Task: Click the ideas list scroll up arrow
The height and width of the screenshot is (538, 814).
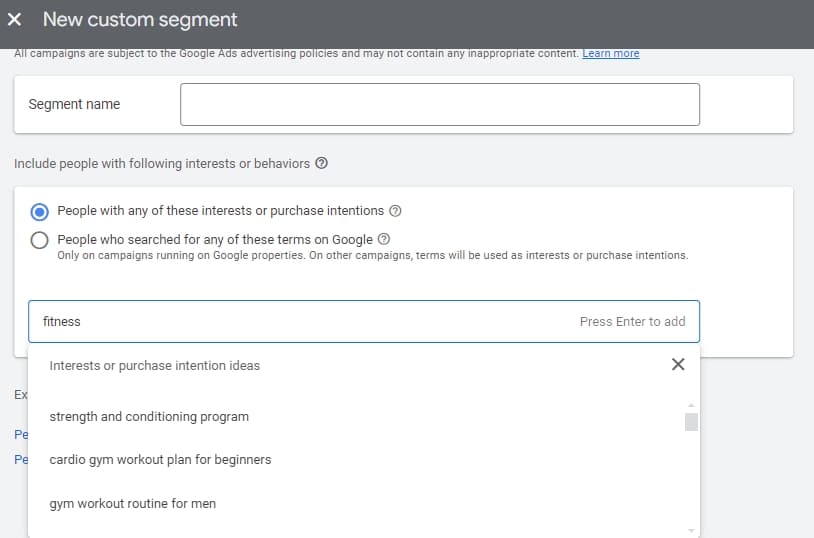Action: coord(691,404)
